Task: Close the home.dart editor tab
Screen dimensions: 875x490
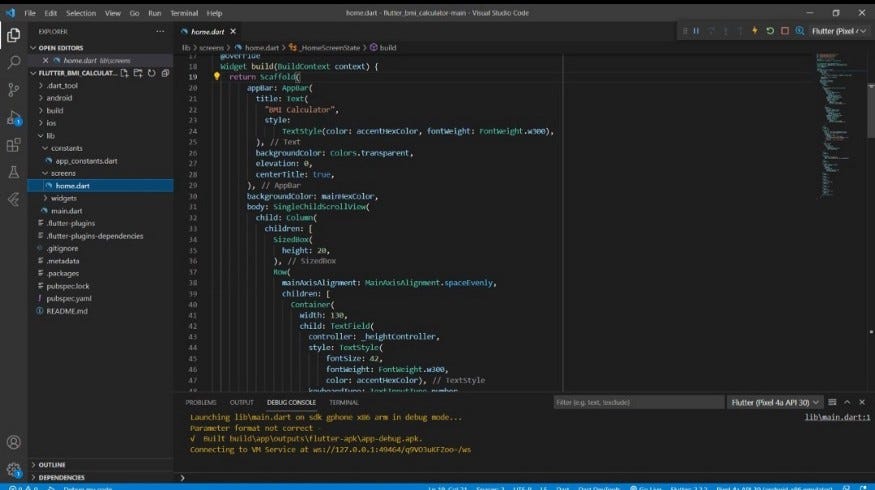Action: point(233,32)
